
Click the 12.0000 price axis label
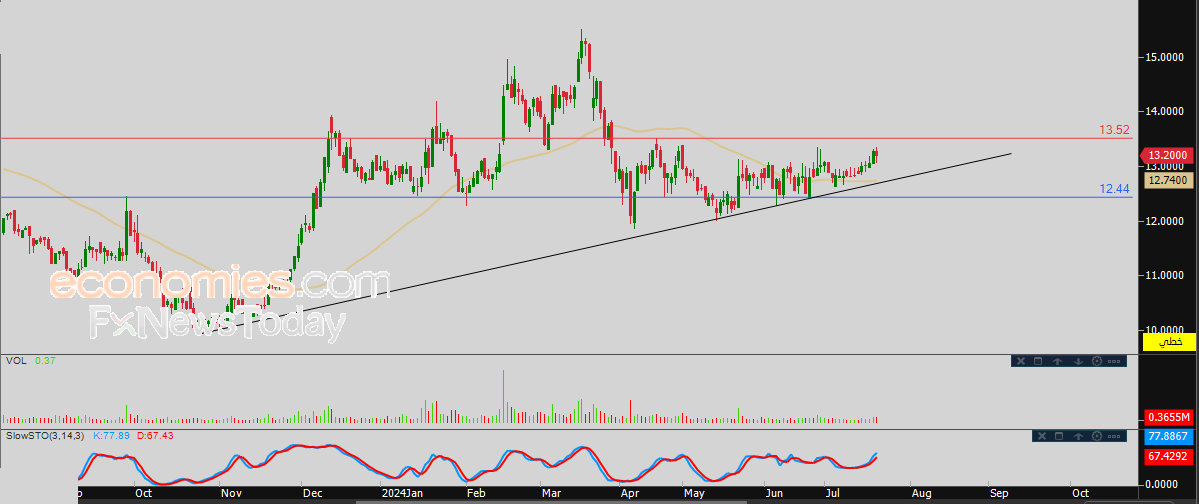tap(1165, 221)
